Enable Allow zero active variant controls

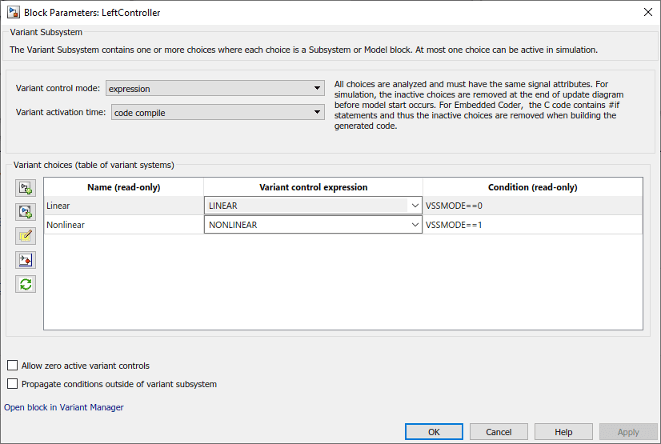12,366
